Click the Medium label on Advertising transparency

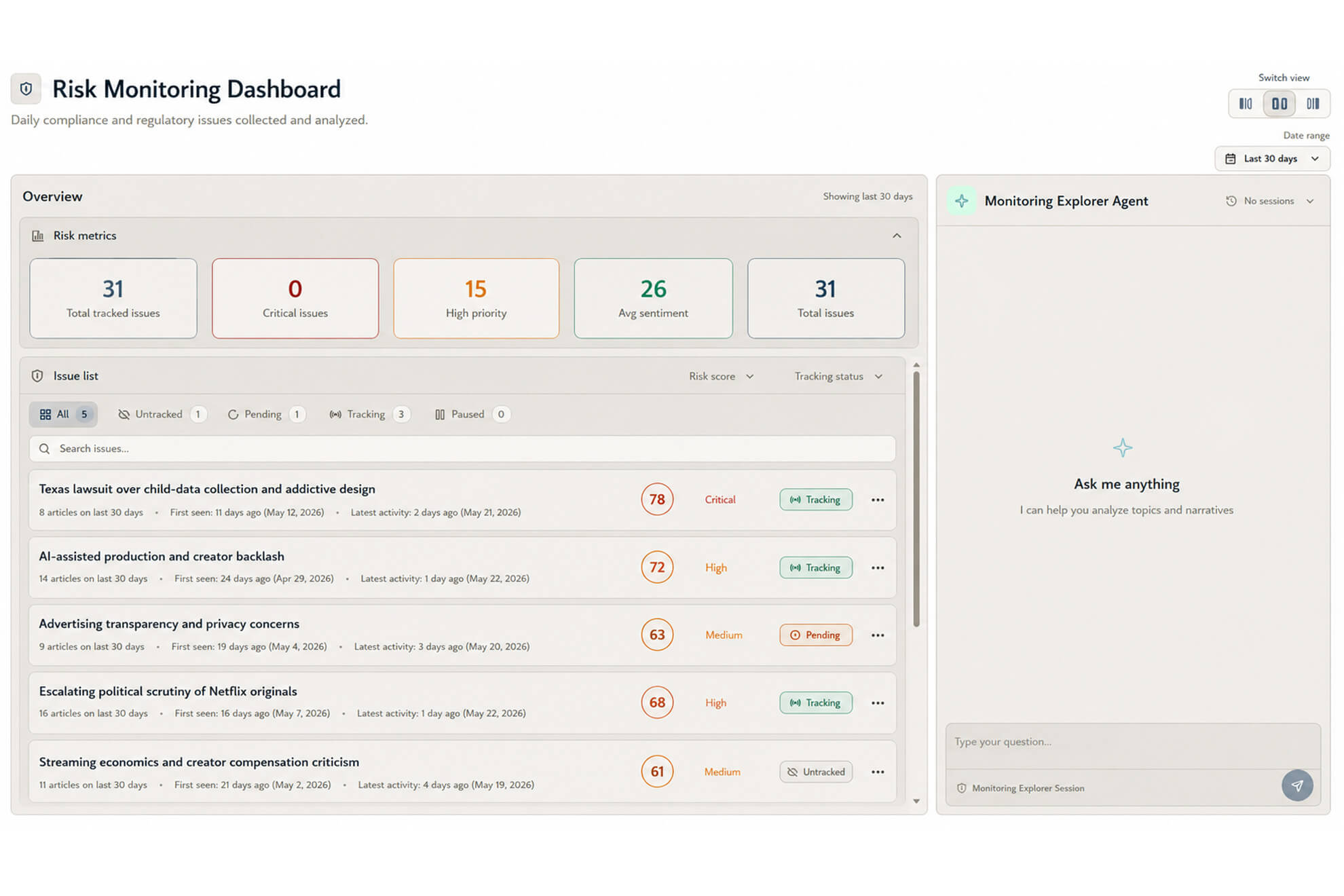[x=724, y=635]
